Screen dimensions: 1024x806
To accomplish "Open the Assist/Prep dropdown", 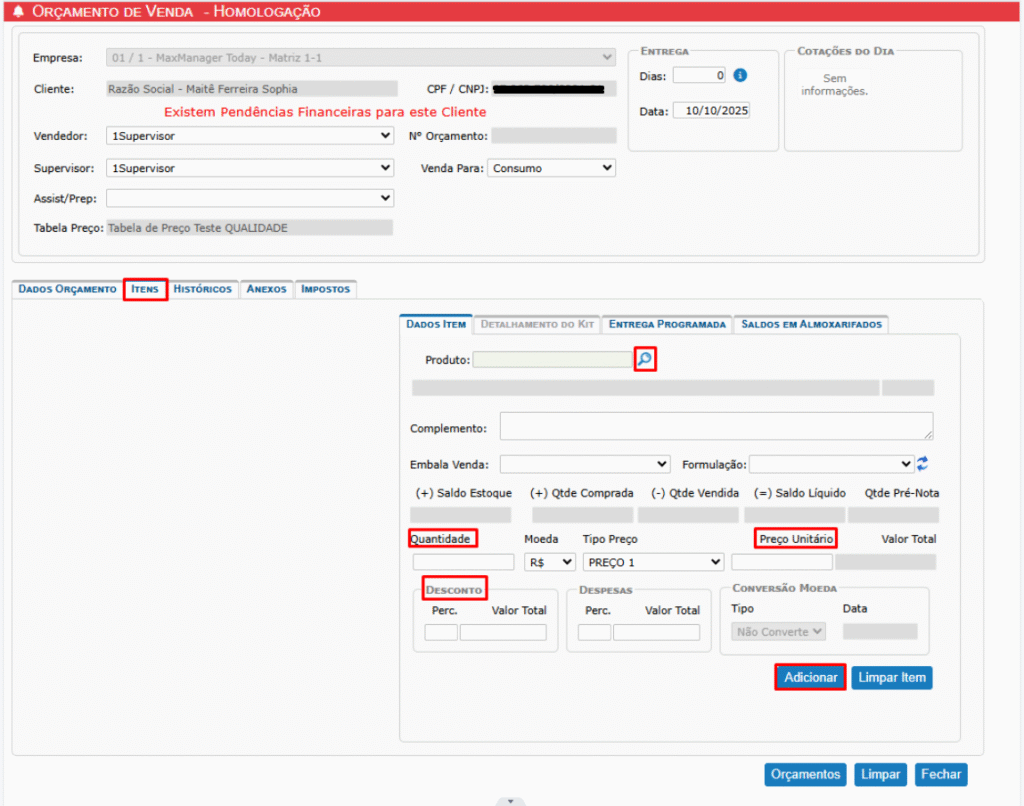I will (x=249, y=198).
